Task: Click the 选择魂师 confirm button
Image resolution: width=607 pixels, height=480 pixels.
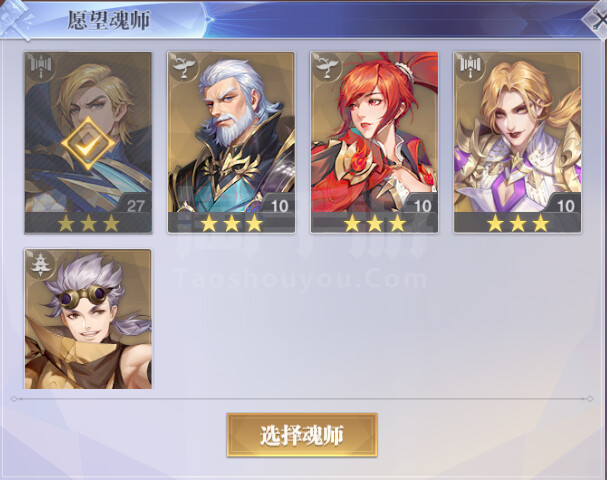Action: 302,435
